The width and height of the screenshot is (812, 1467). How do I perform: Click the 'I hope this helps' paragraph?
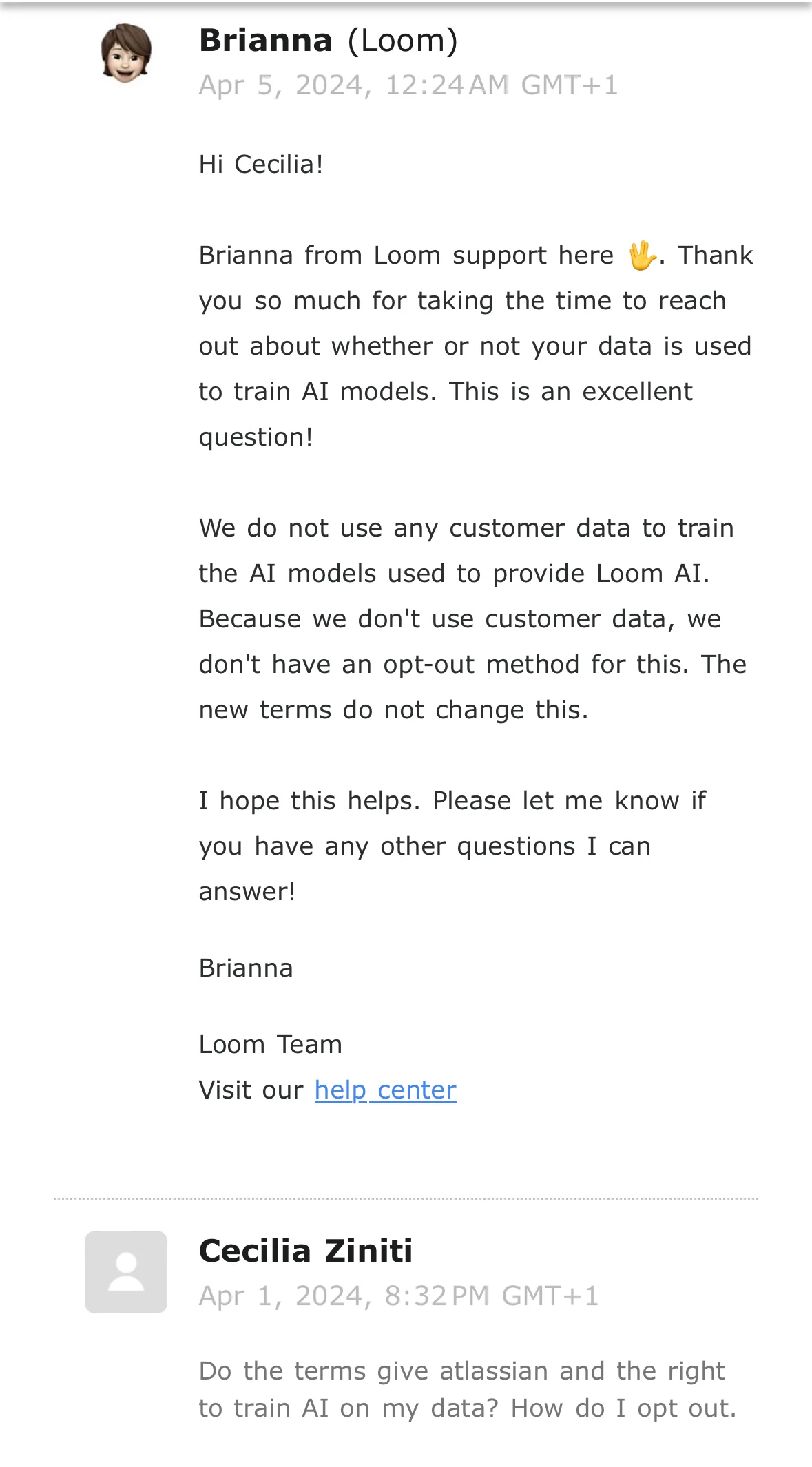click(452, 846)
